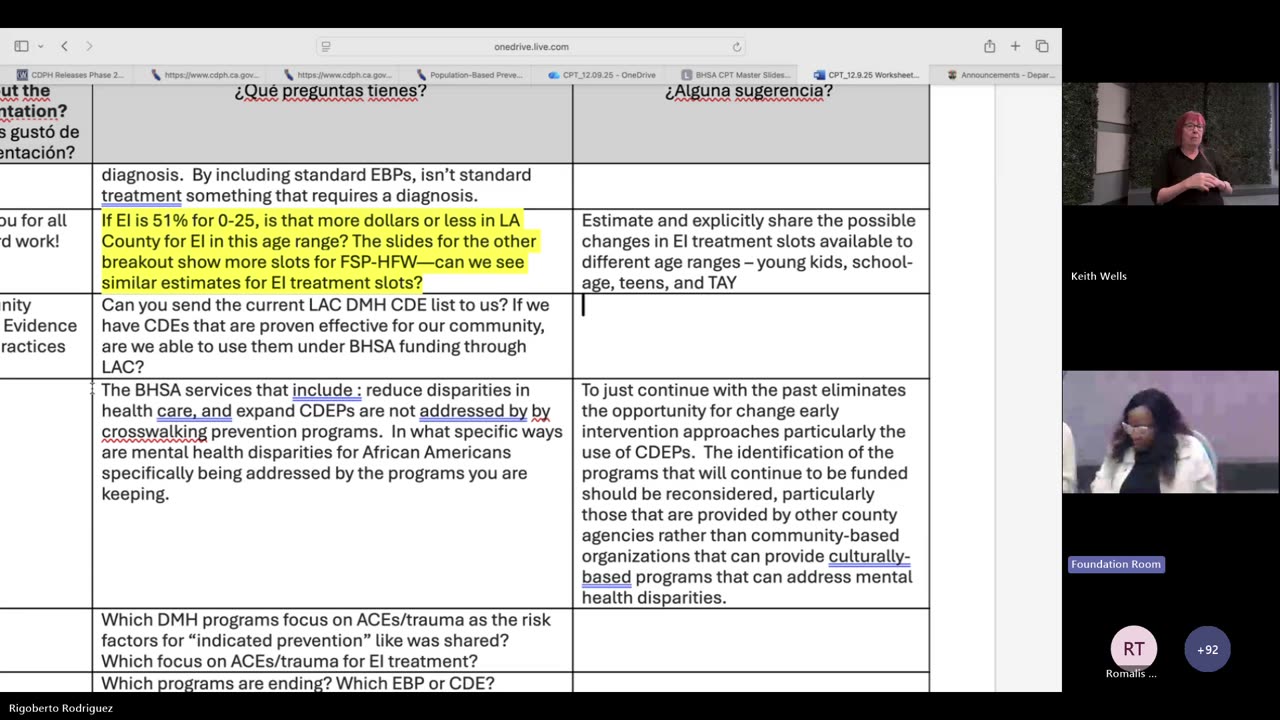The width and height of the screenshot is (1280, 720).
Task: Go back with the left arrow
Action: pyautogui.click(x=64, y=46)
